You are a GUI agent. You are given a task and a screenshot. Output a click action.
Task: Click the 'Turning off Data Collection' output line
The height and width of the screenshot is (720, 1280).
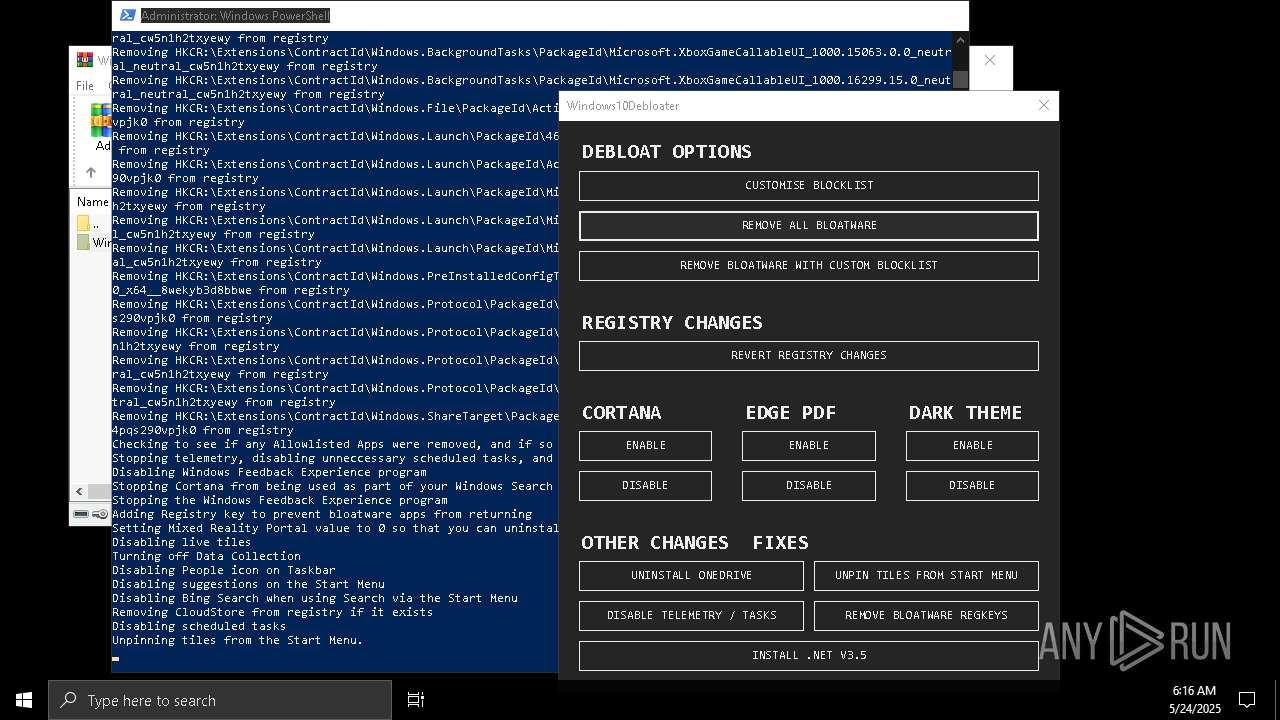pos(206,556)
